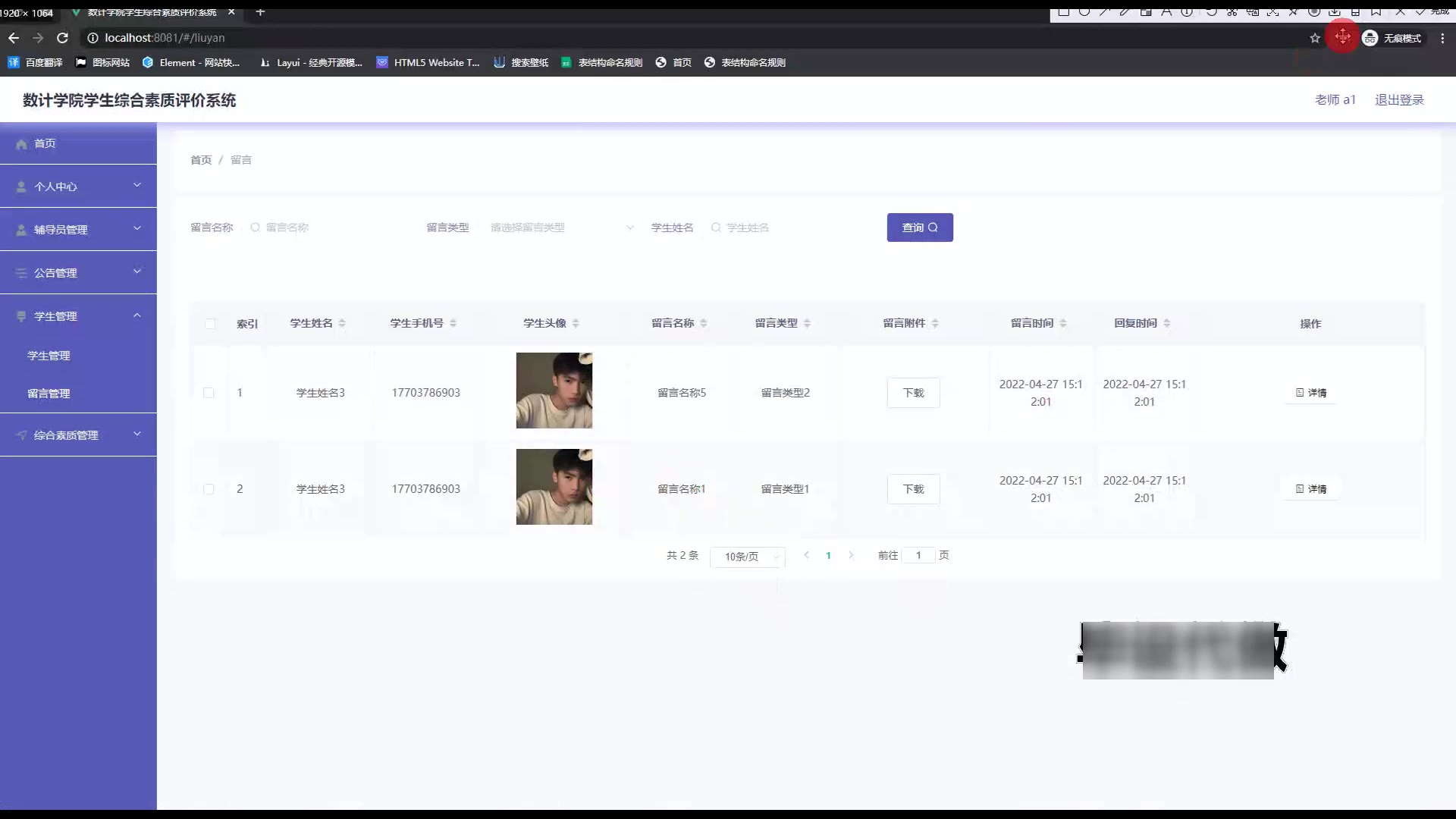Open the browser three-dot menu
1456x819 pixels.
click(1442, 38)
